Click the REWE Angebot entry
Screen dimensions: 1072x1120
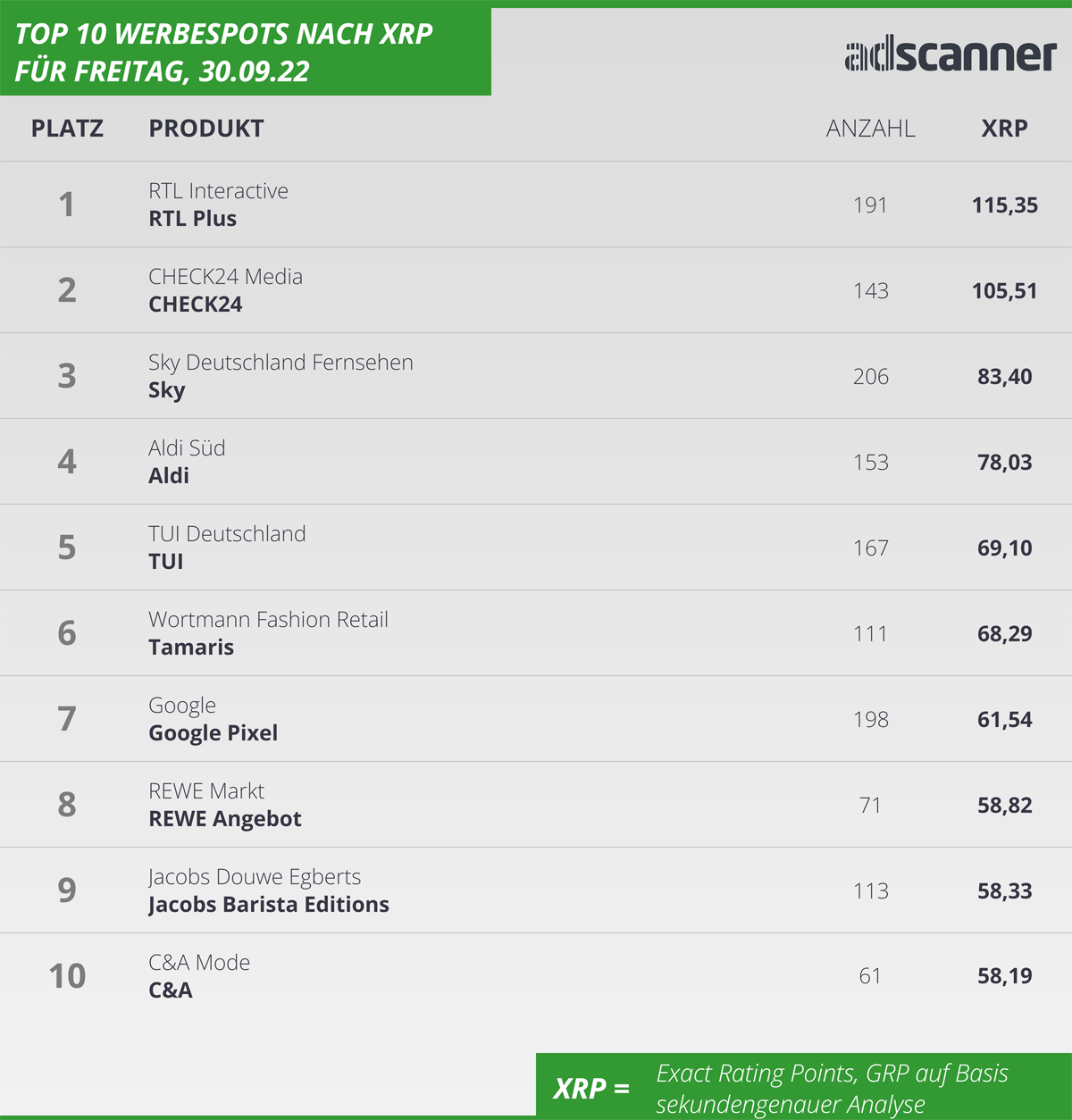coord(225,819)
